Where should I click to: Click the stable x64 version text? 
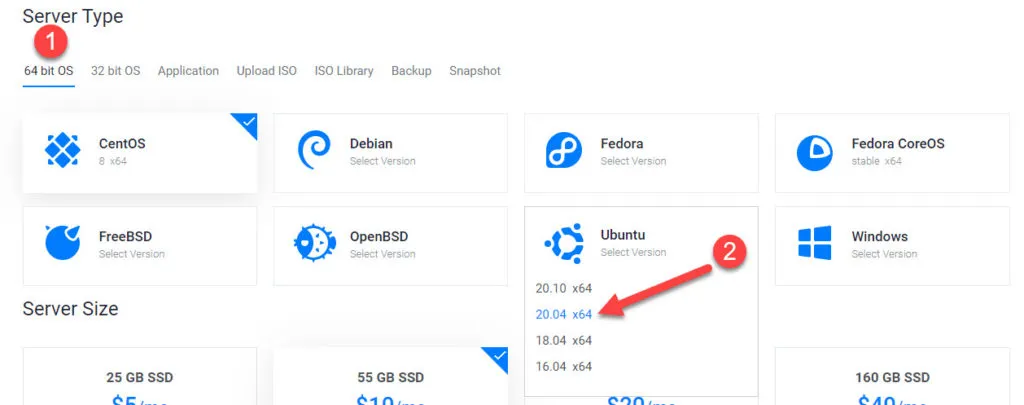pos(876,161)
